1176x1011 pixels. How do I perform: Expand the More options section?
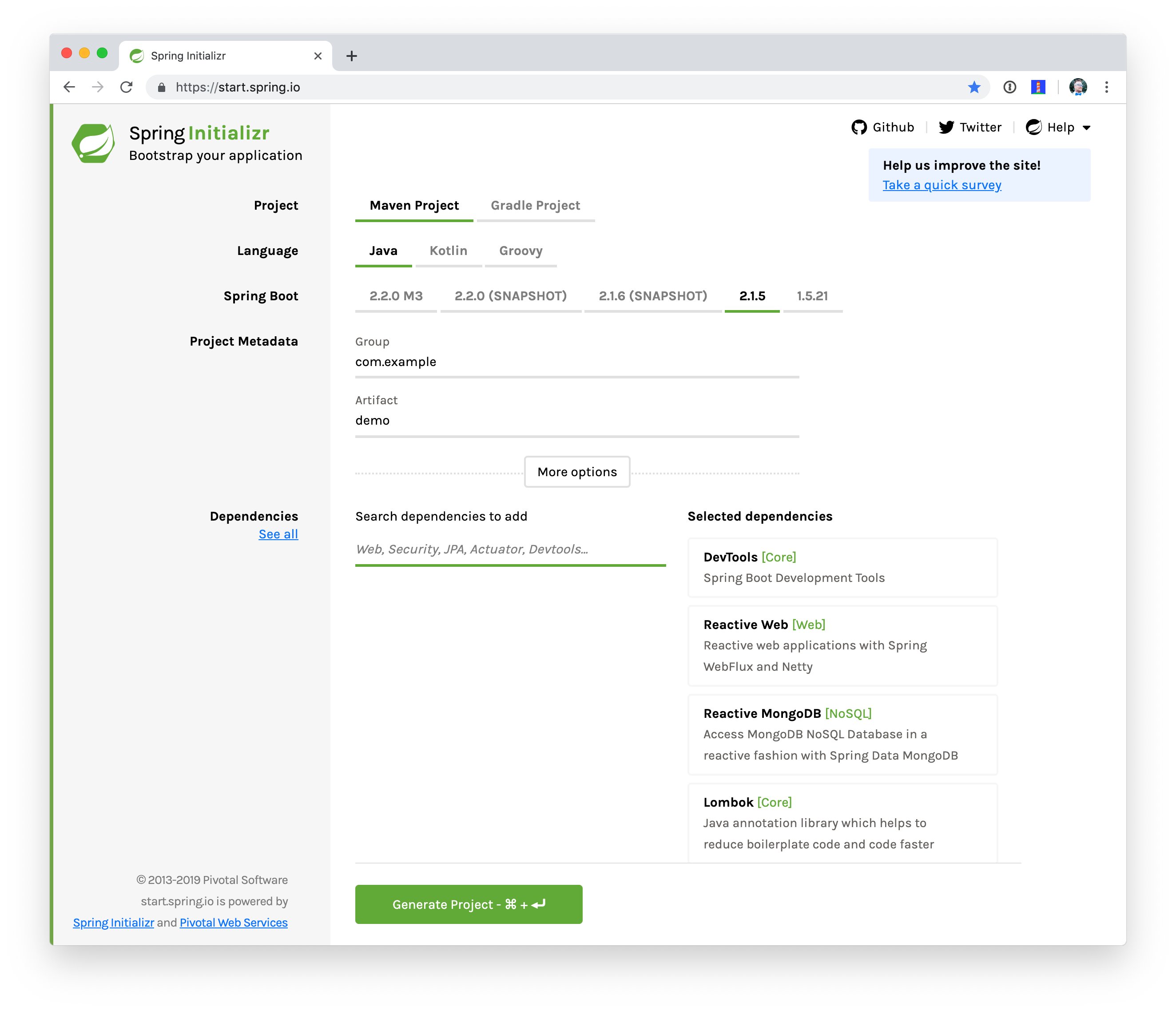click(576, 472)
